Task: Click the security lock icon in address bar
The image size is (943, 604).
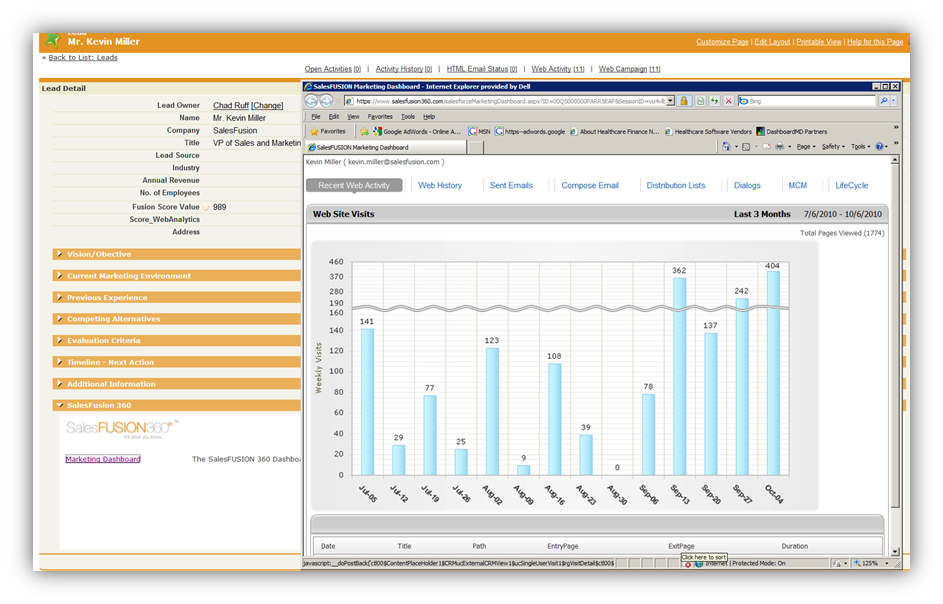Action: coord(684,101)
